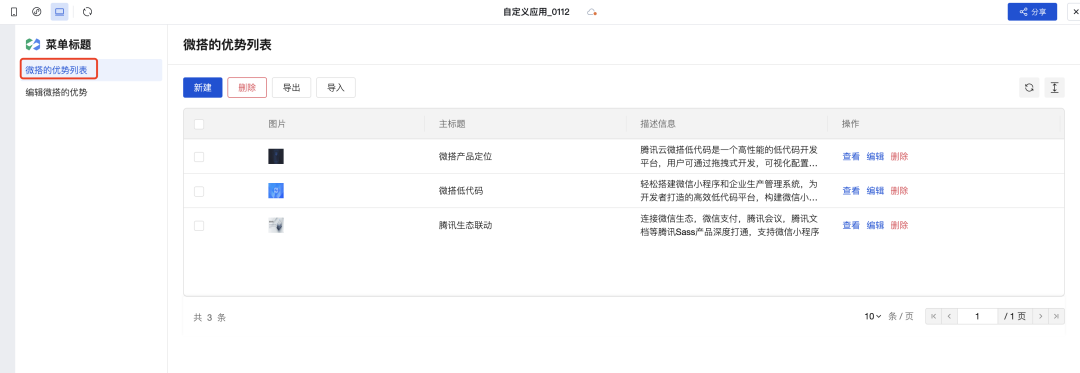Click the cloud sync status icon
This screenshot has height=373, width=1080.
point(591,12)
